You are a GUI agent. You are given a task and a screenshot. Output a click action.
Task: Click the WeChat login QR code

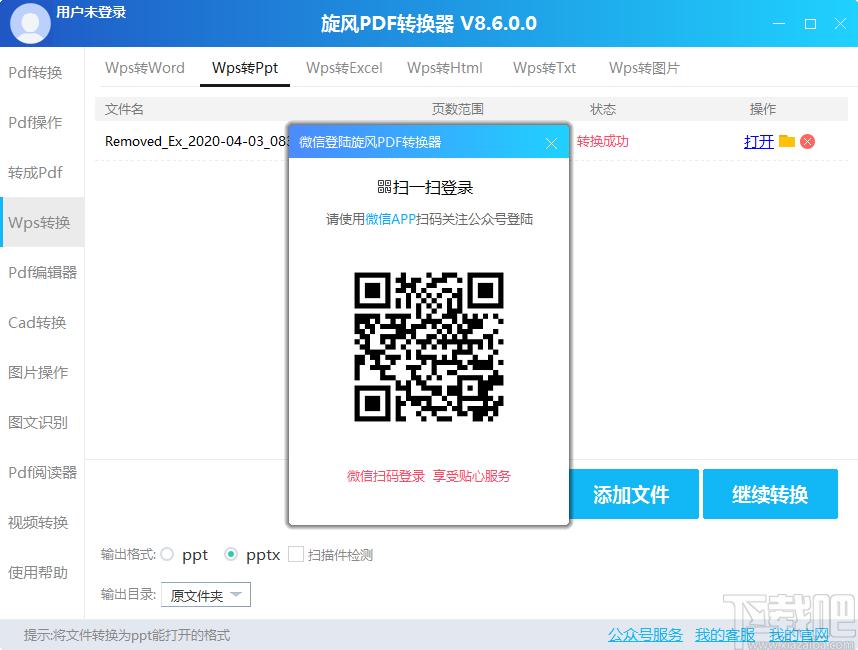(428, 347)
